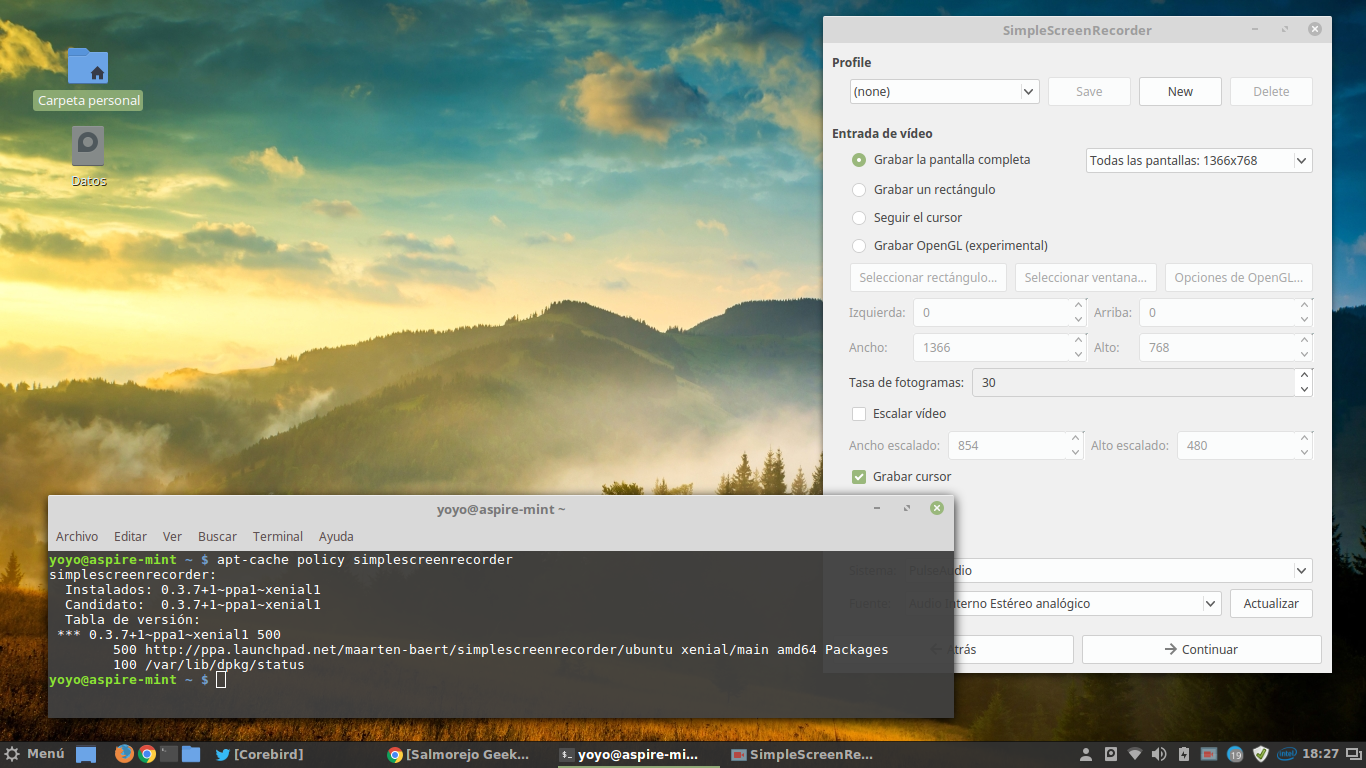
Task: Open Buscar menu in terminal
Action: tap(217, 536)
